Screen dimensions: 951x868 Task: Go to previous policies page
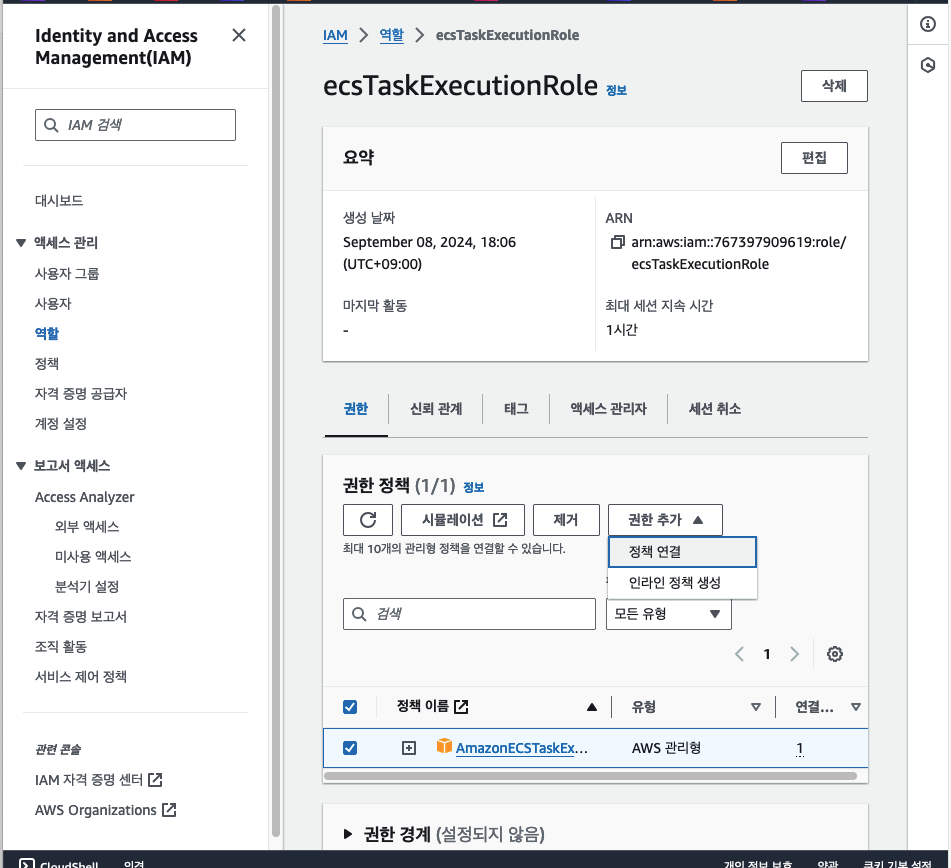739,654
